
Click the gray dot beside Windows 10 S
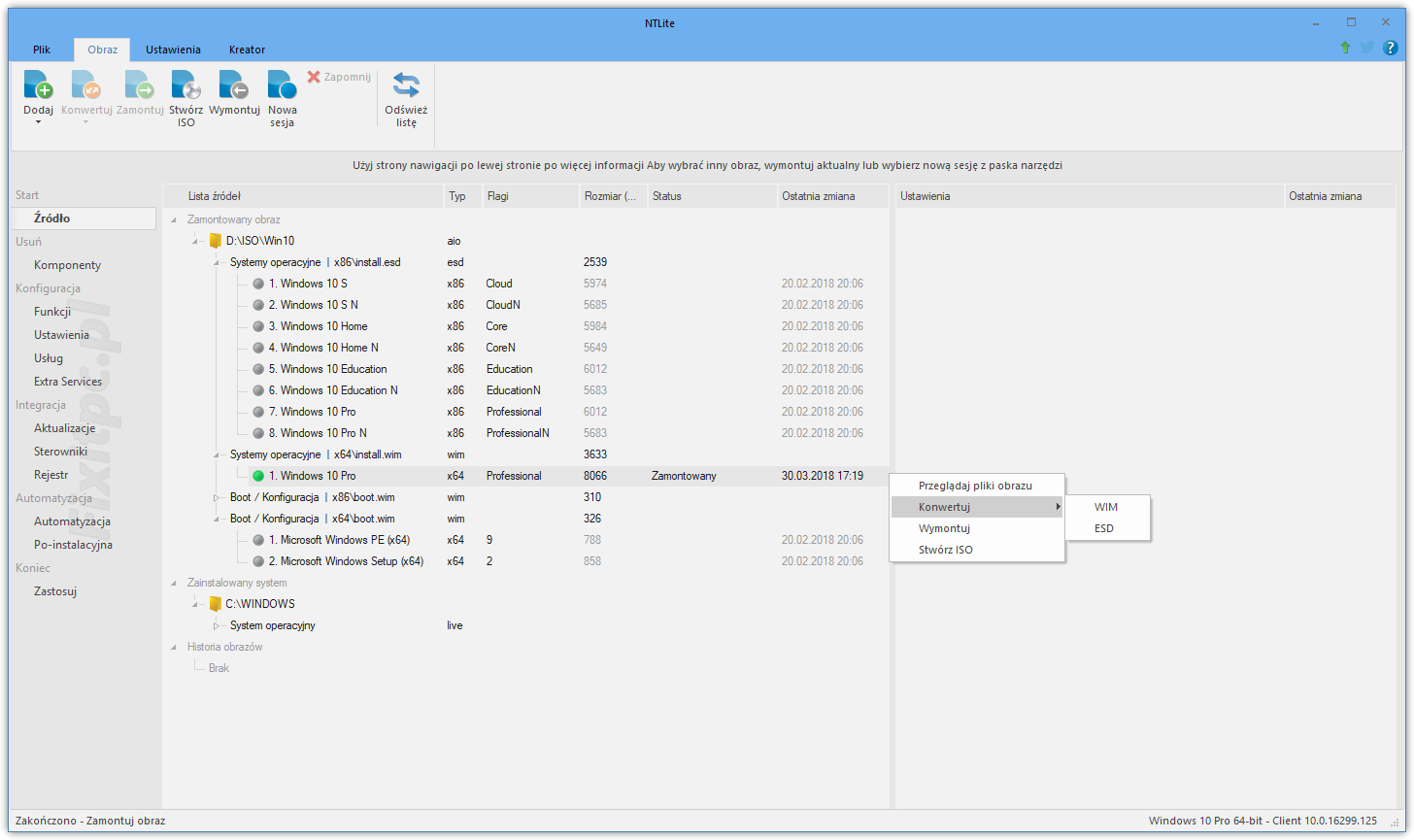258,284
